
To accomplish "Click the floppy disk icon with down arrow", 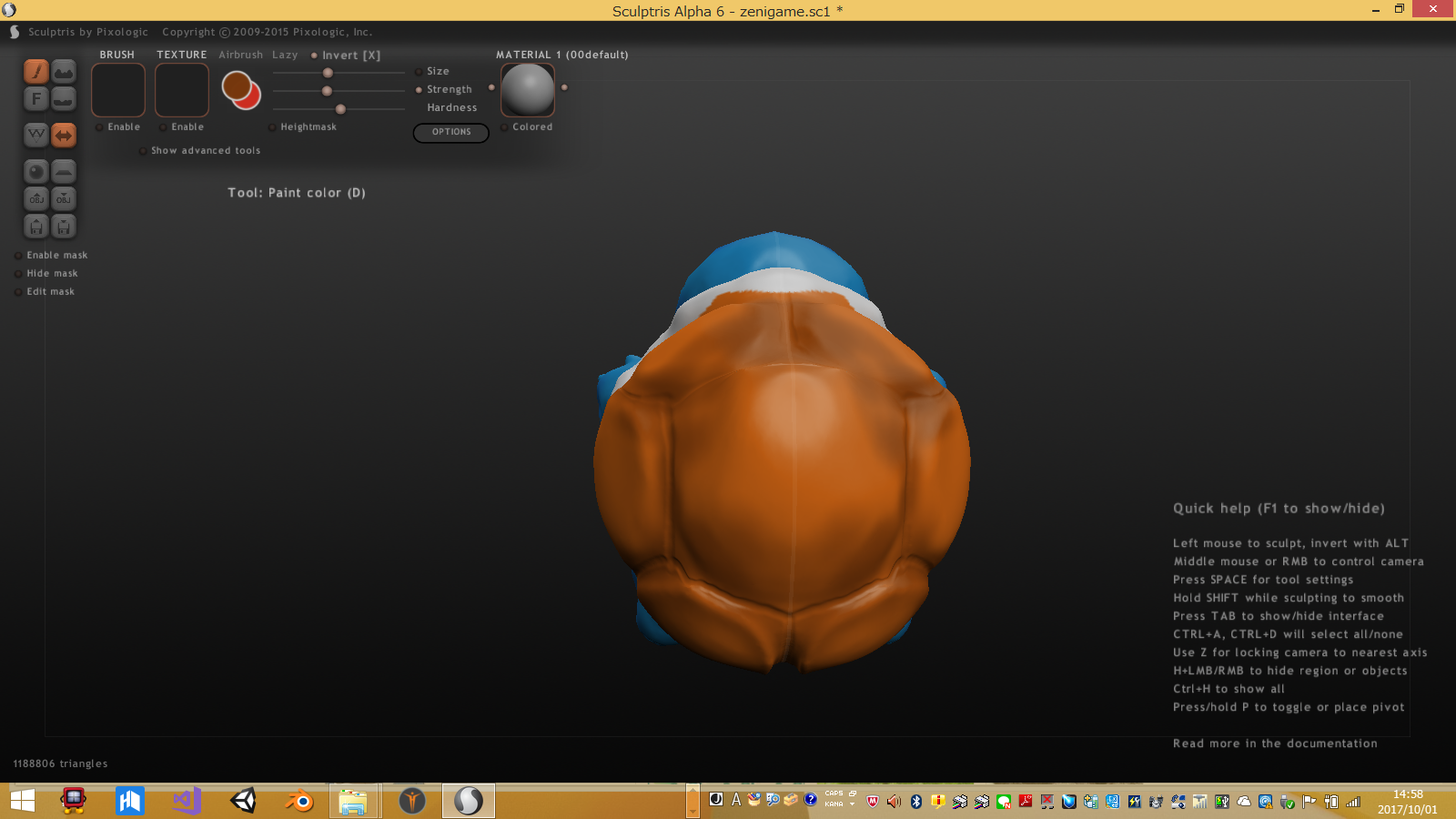I will click(x=64, y=226).
